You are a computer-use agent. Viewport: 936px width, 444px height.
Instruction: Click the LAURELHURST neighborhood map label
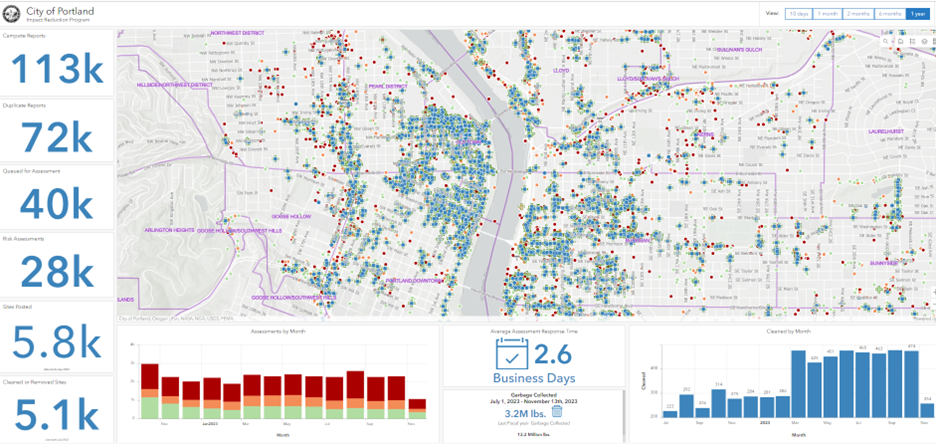click(x=886, y=131)
